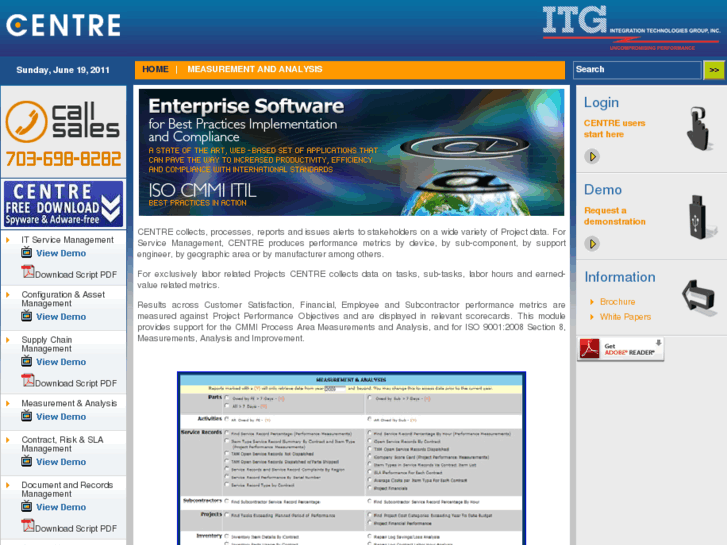Click View Demo under IT Service Management
The width and height of the screenshot is (727, 545).
tap(61, 253)
